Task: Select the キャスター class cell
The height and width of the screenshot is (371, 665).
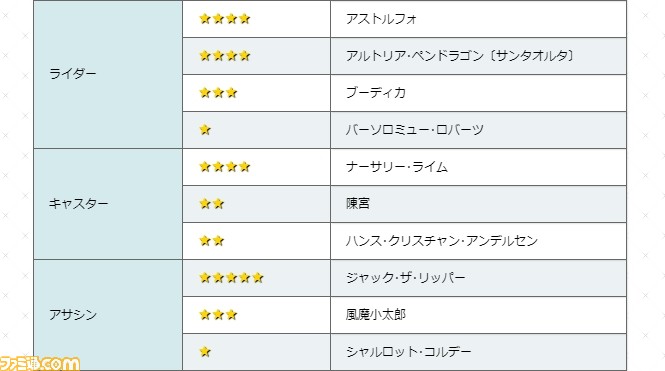Action: 108,204
